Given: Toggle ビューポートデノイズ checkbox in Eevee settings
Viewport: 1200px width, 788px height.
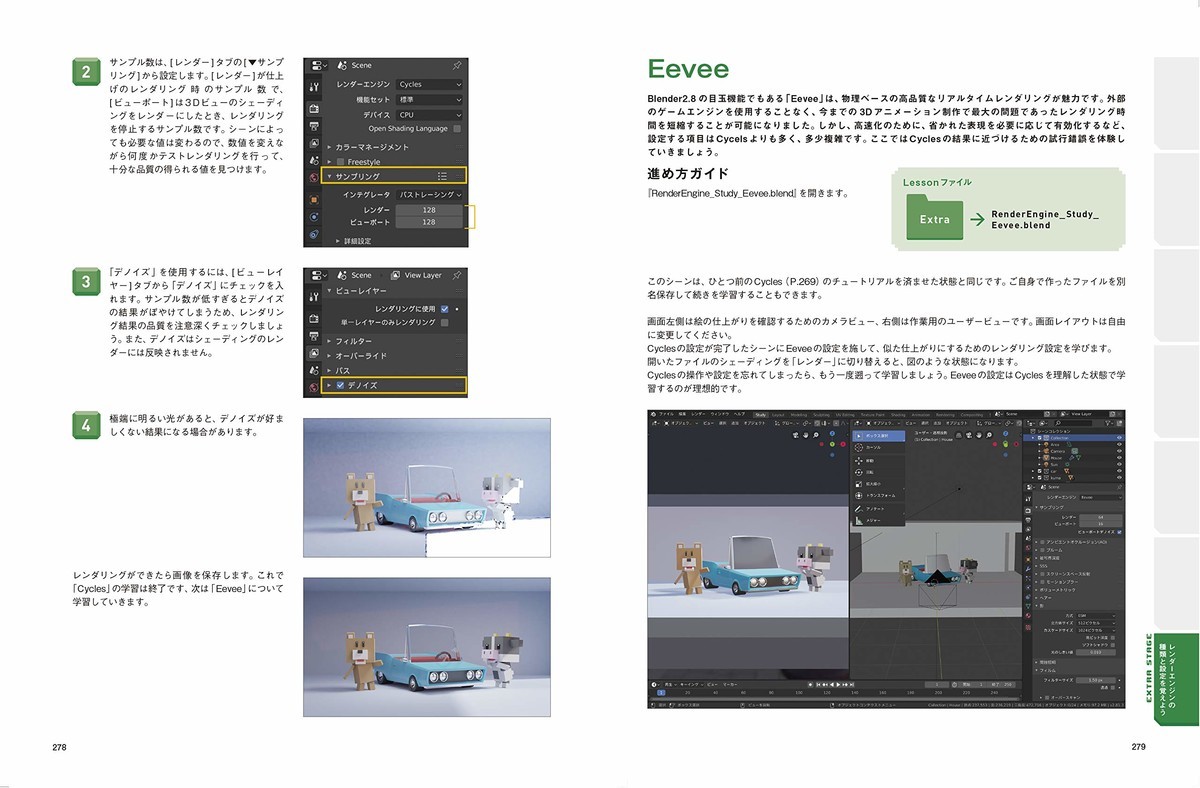Looking at the screenshot, I should tap(1120, 532).
